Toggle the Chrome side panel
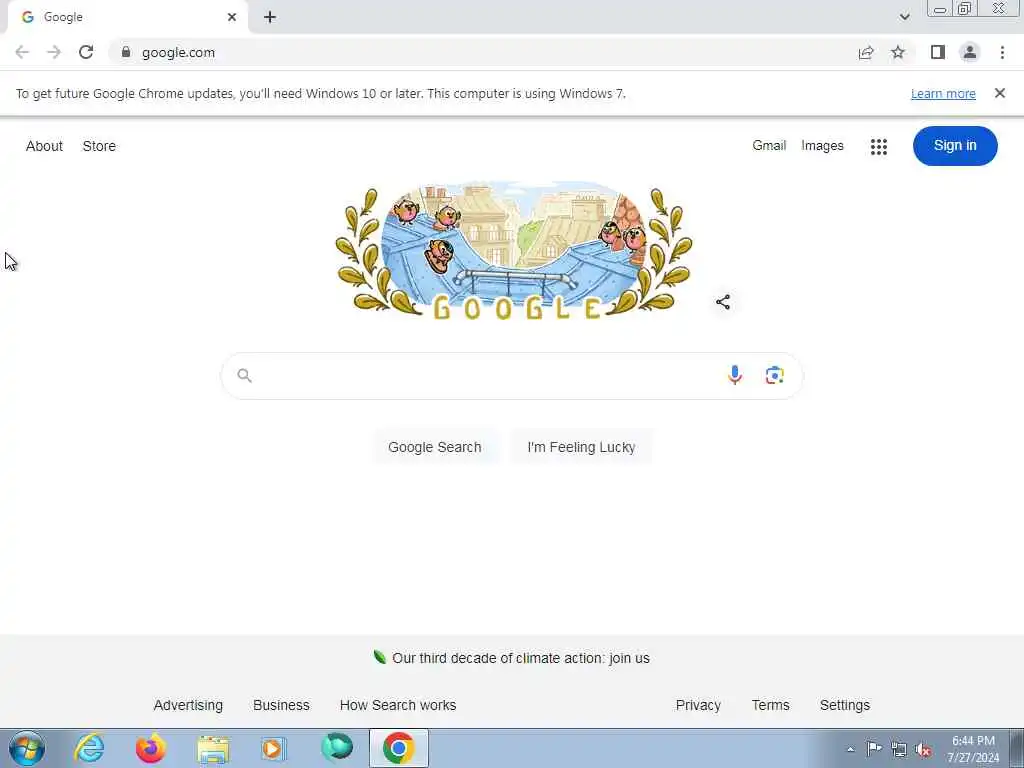The width and height of the screenshot is (1024, 768). coord(938,52)
